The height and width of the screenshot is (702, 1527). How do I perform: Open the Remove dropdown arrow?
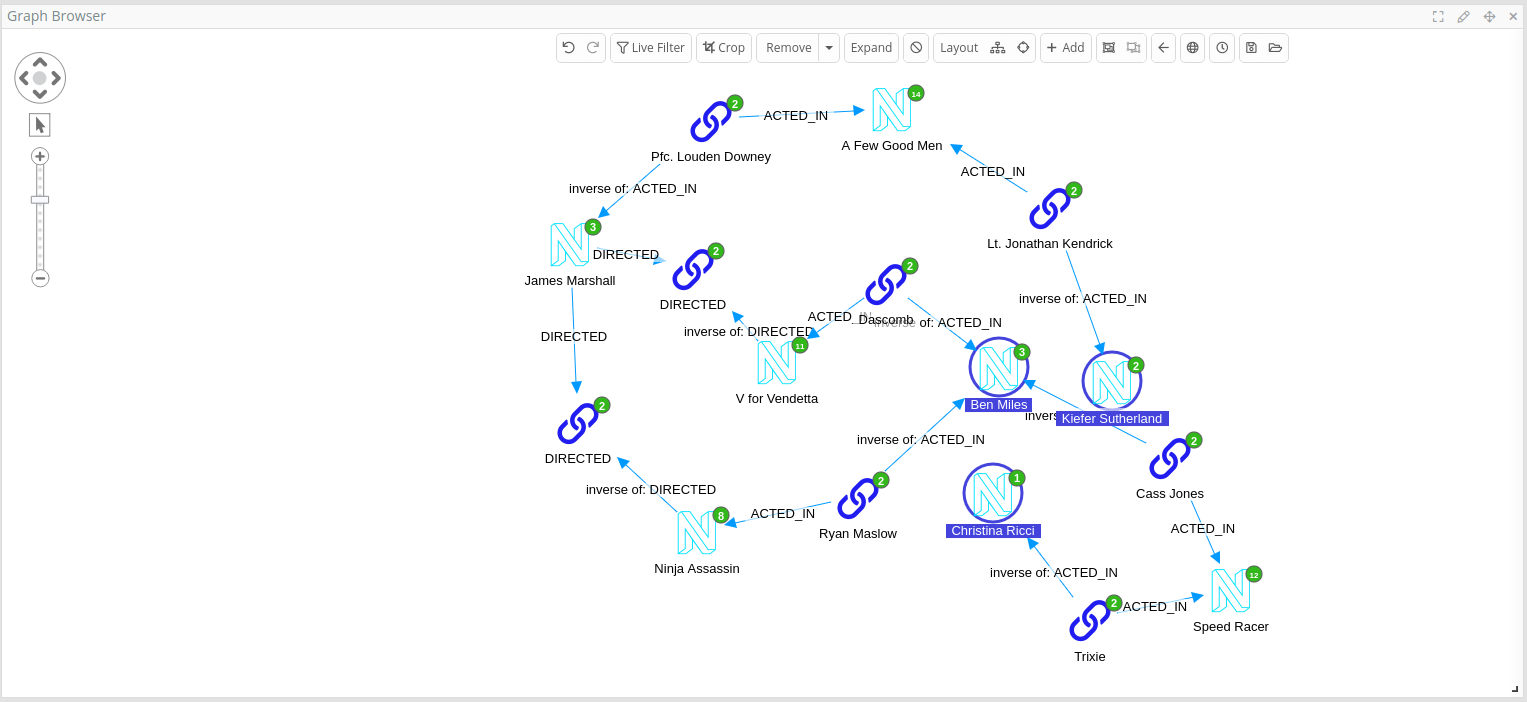[x=829, y=48]
